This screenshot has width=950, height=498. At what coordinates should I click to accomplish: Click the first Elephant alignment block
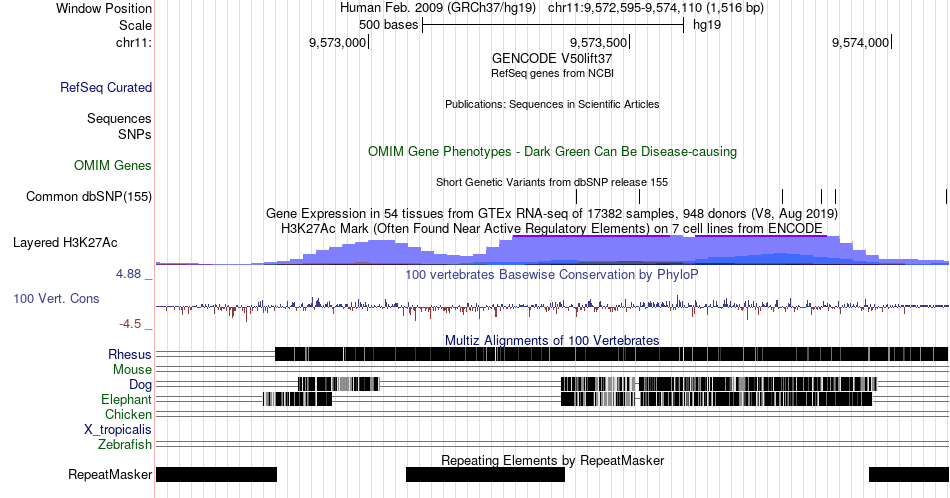297,399
